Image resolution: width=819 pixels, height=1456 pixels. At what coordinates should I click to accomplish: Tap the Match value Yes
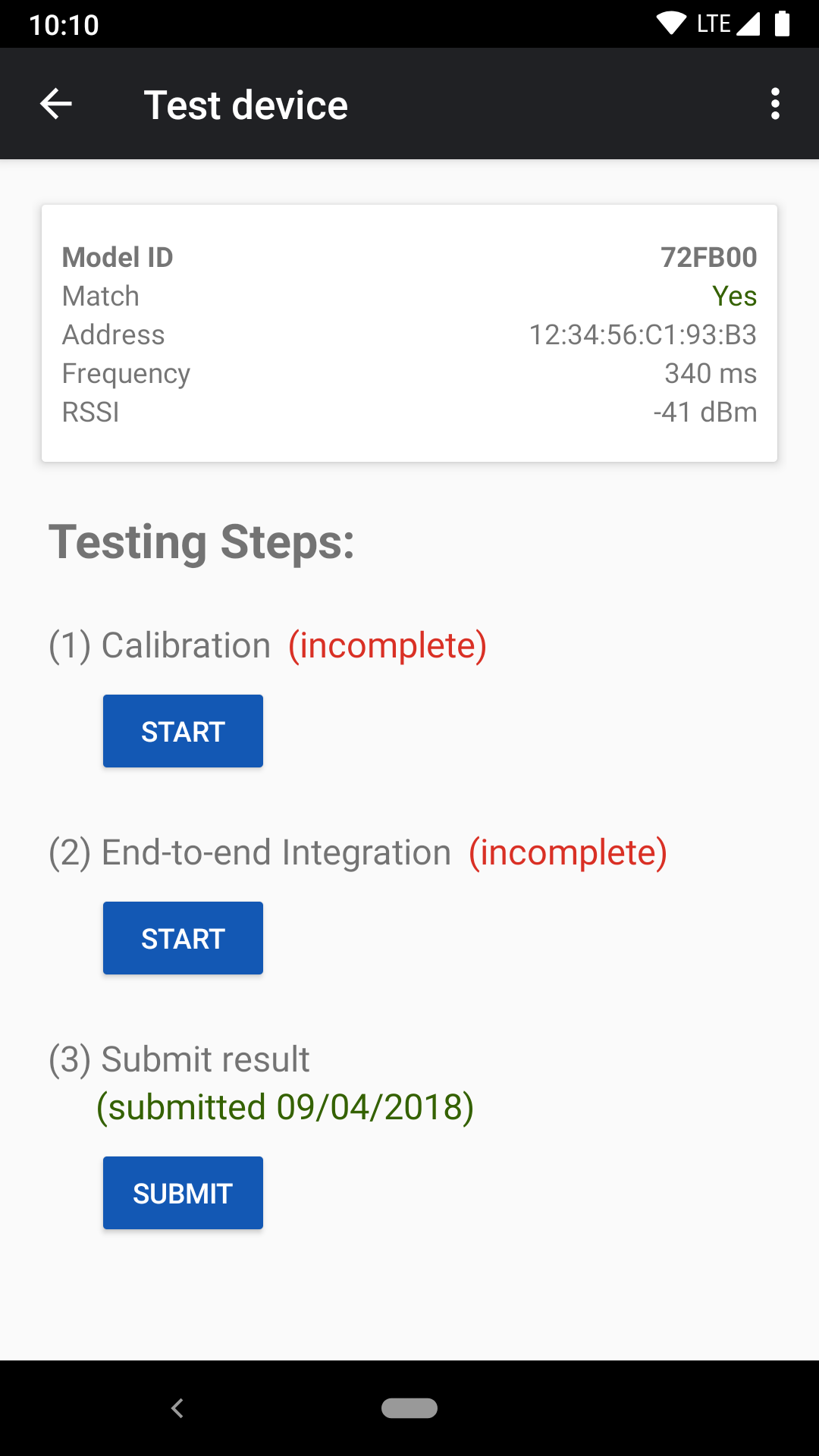coord(734,296)
